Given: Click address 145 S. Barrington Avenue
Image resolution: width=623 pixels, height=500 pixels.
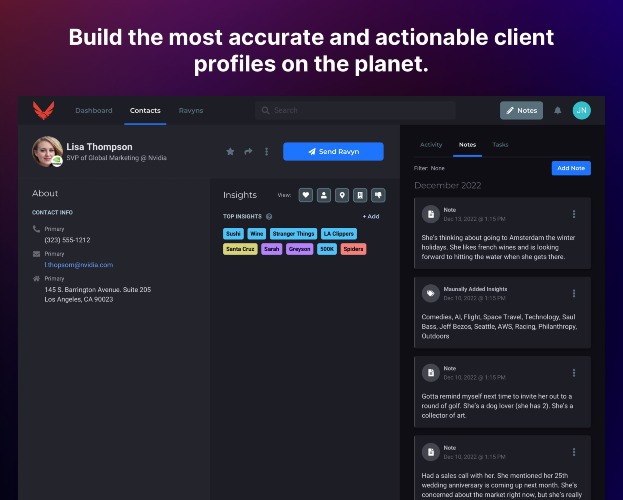Looking at the screenshot, I should 98,289.
